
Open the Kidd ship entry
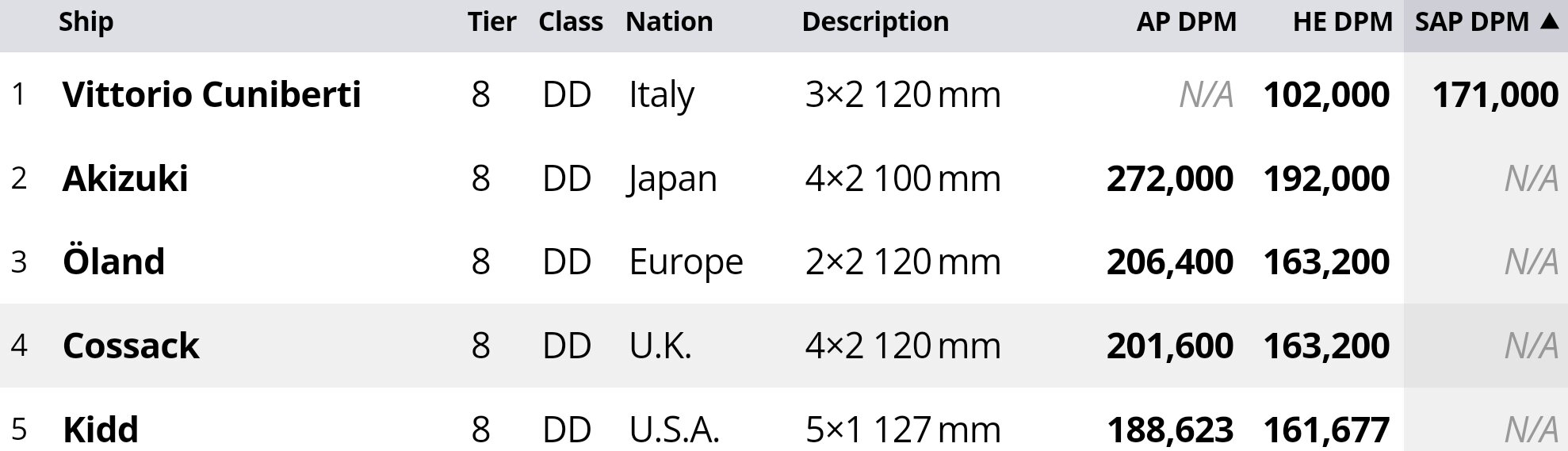click(101, 430)
